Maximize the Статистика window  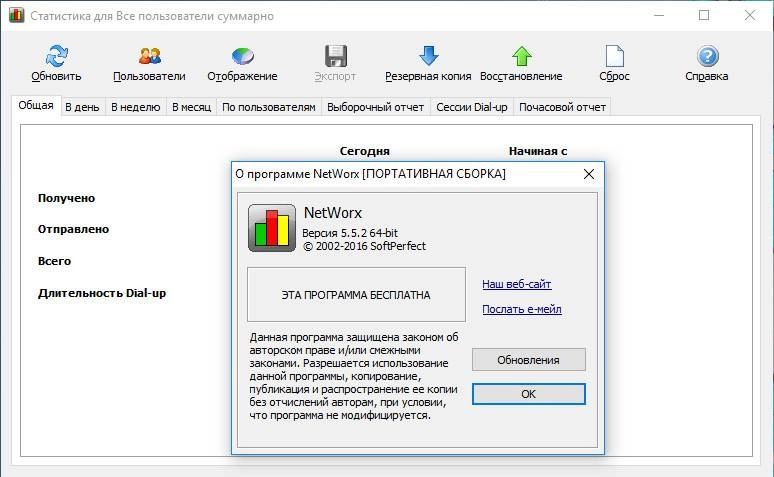[x=704, y=15]
